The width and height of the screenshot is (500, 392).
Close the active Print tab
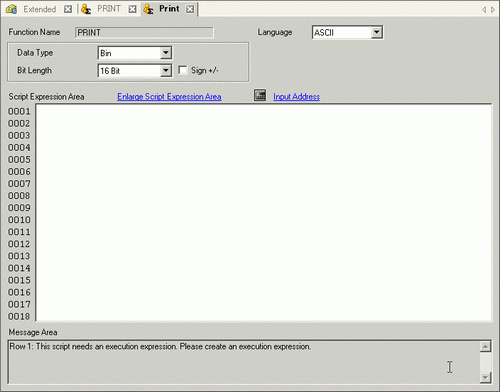coord(190,9)
